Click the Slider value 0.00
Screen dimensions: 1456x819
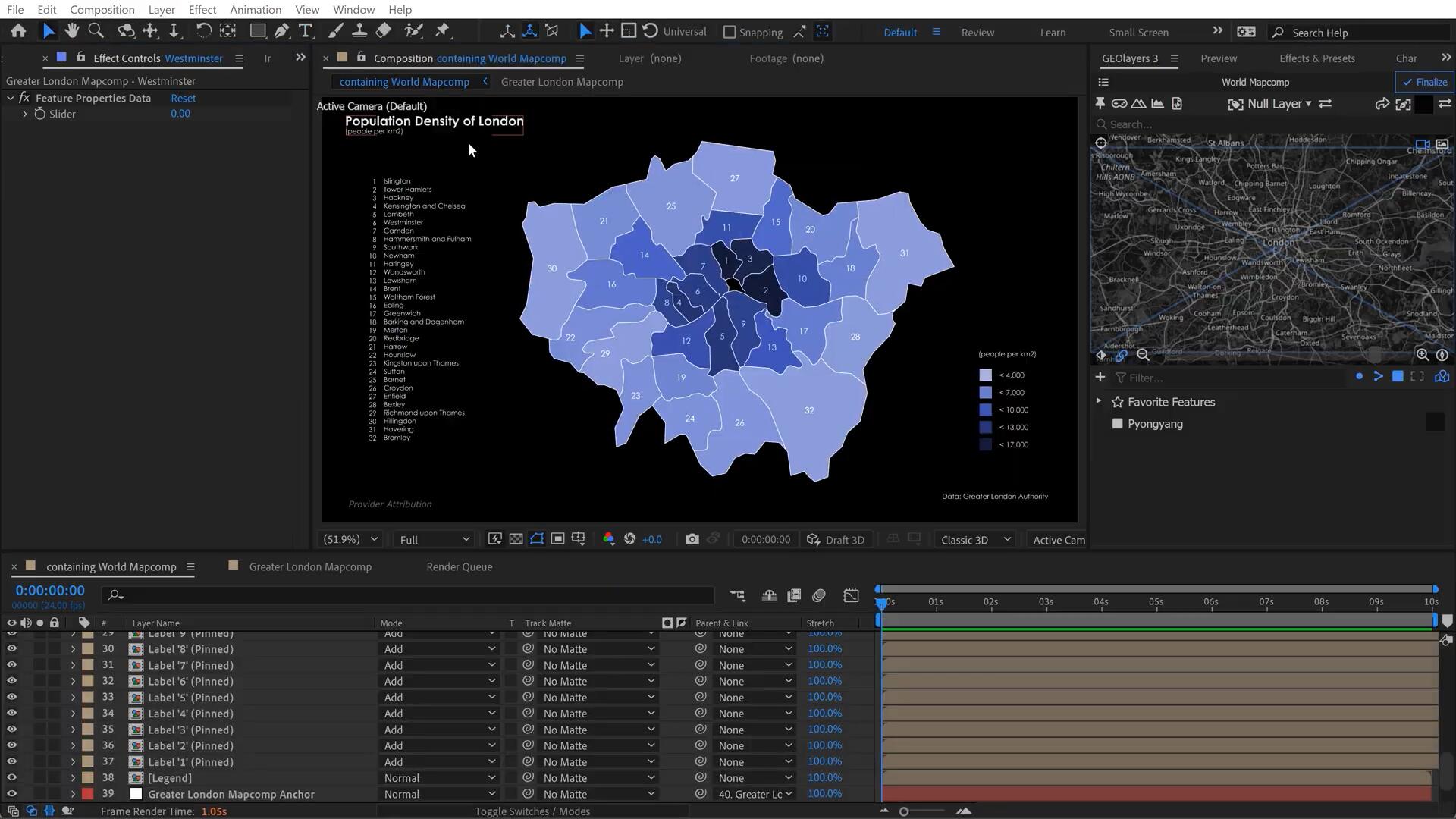[180, 114]
